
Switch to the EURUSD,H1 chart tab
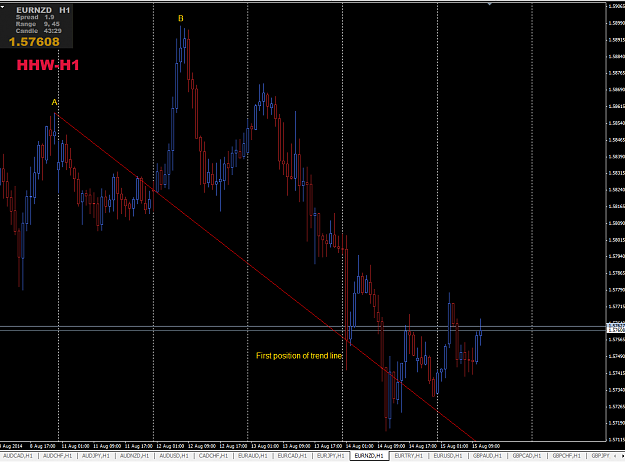tap(448, 456)
